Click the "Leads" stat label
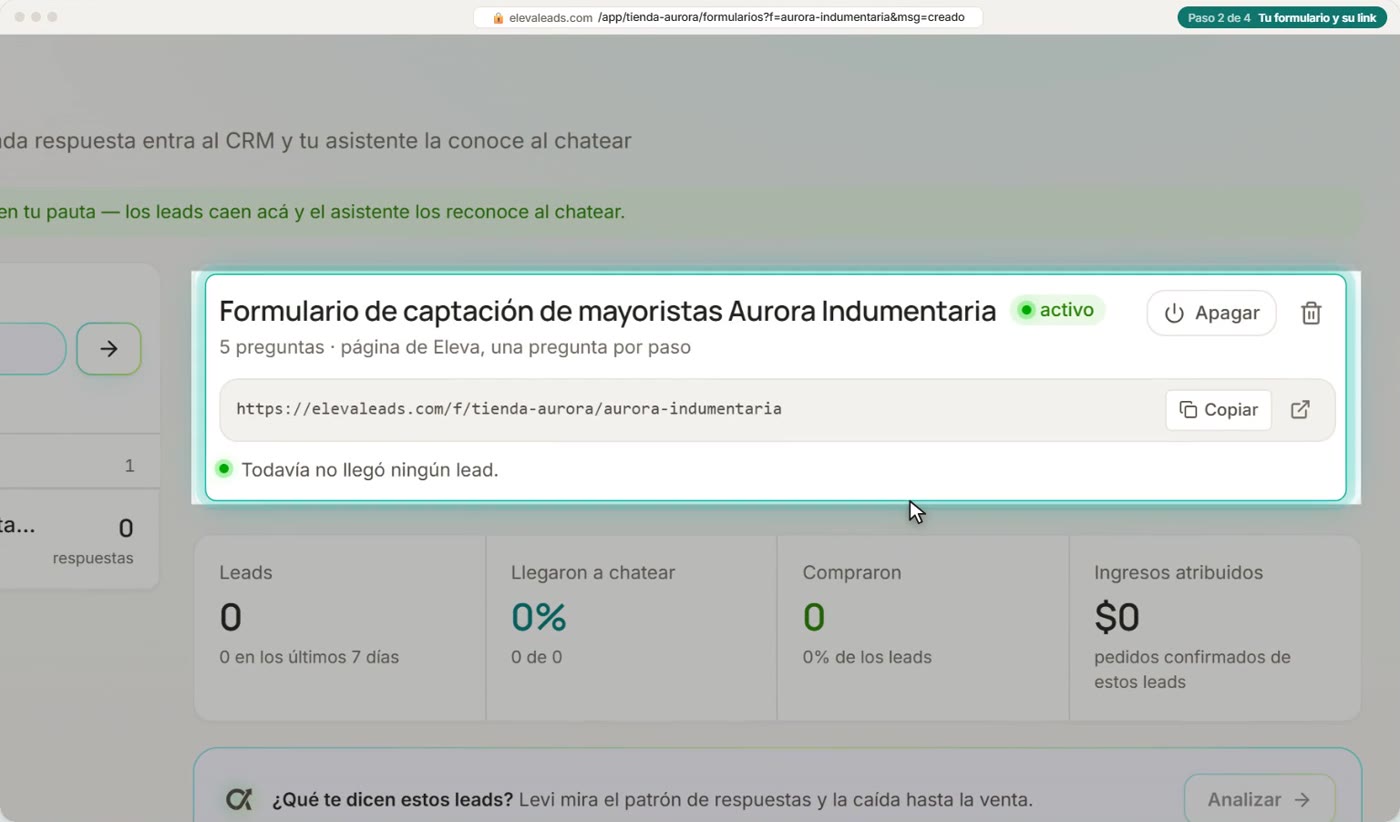The width and height of the screenshot is (1400, 822). pyautogui.click(x=246, y=573)
